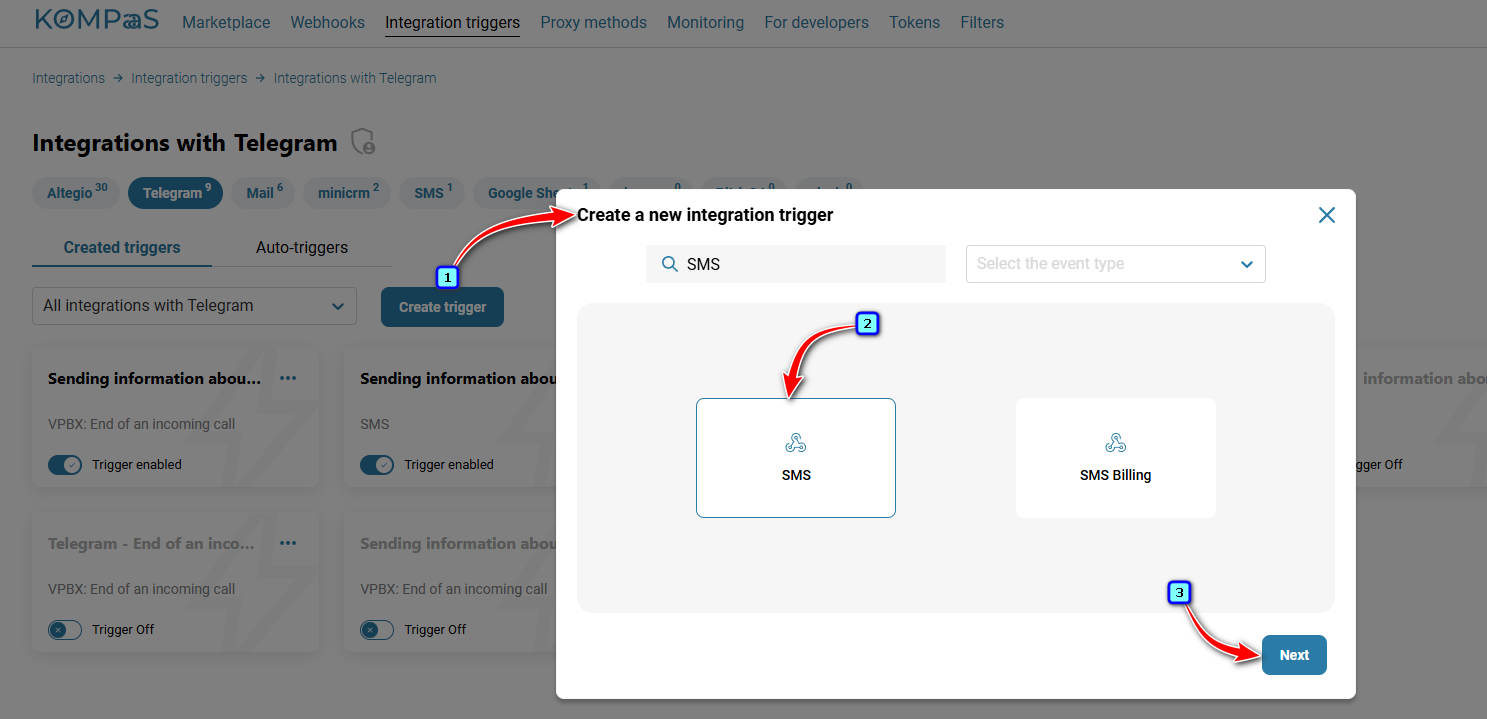Select Integration triggers in top menu
The image size is (1487, 719).
452,22
